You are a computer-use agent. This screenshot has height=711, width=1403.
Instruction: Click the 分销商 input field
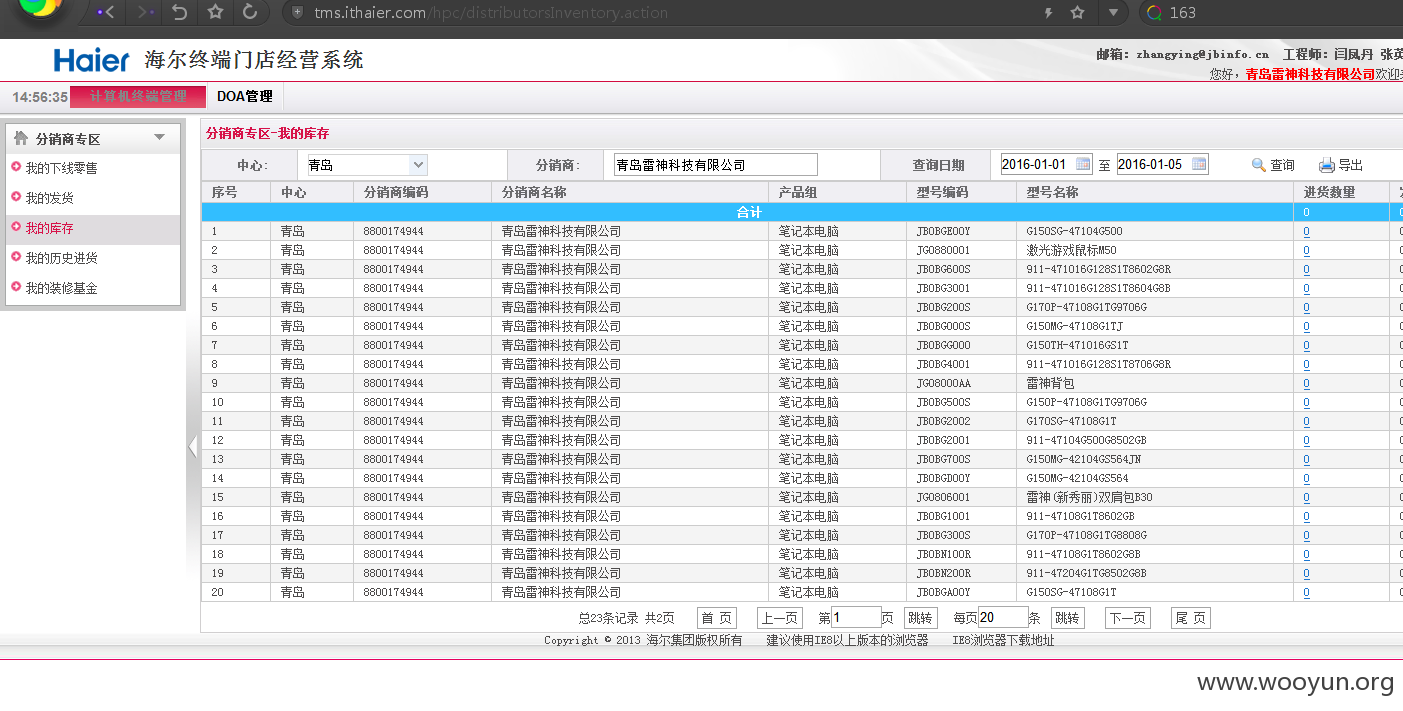(x=715, y=165)
